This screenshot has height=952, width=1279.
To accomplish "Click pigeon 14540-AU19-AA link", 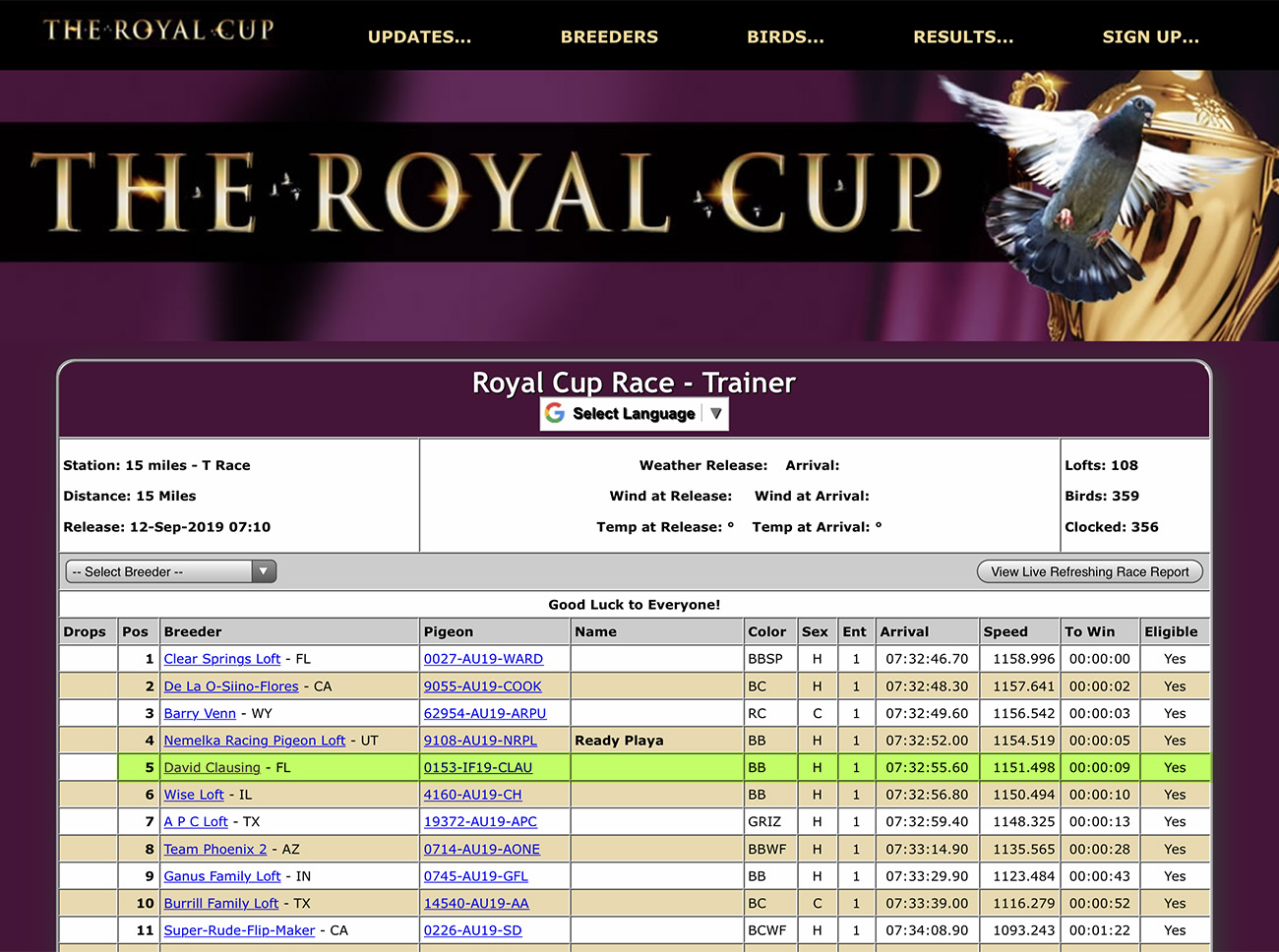I will (476, 903).
